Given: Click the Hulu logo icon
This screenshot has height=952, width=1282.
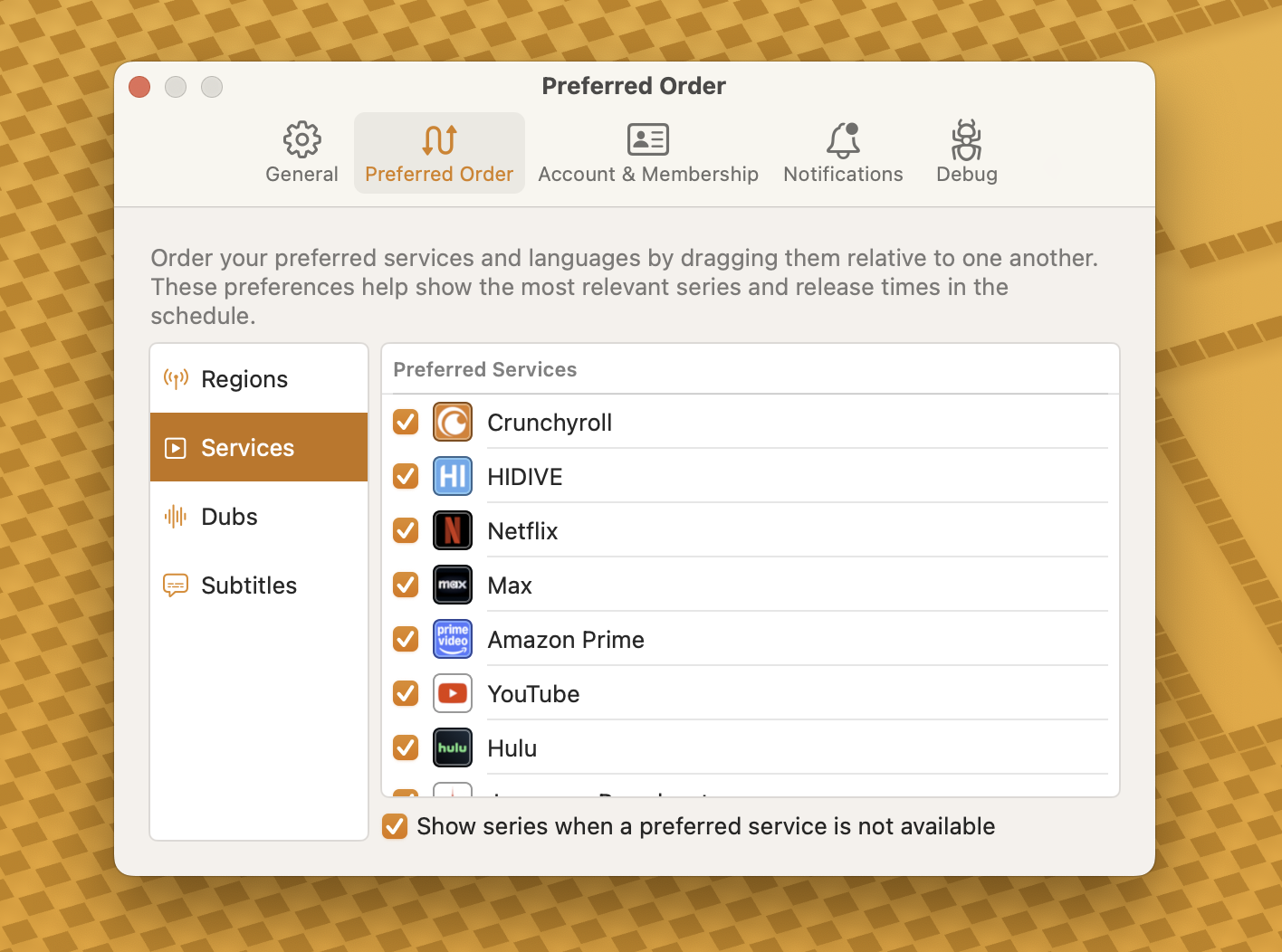Looking at the screenshot, I should (453, 747).
